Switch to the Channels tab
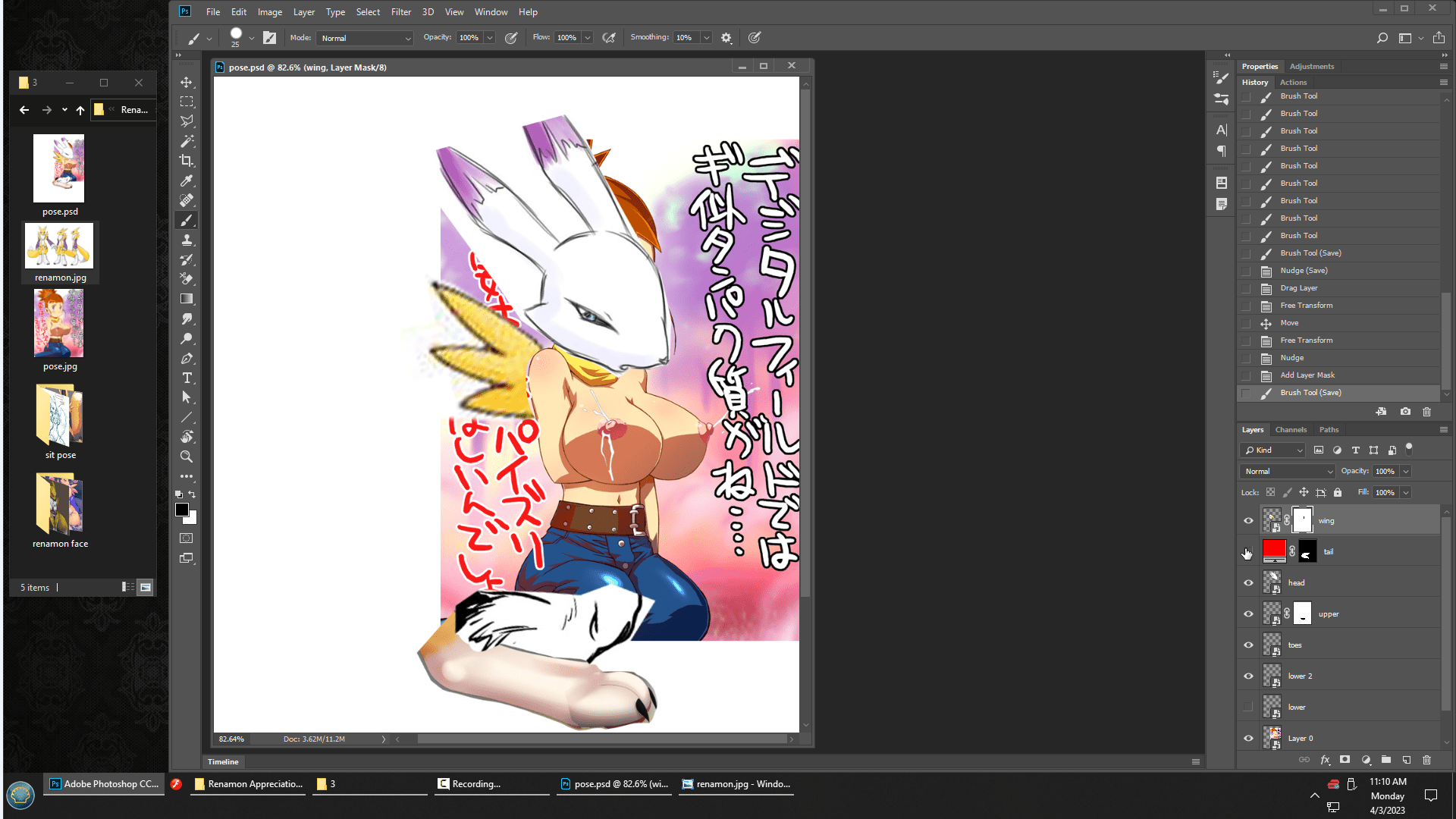1456x819 pixels. coord(1291,430)
